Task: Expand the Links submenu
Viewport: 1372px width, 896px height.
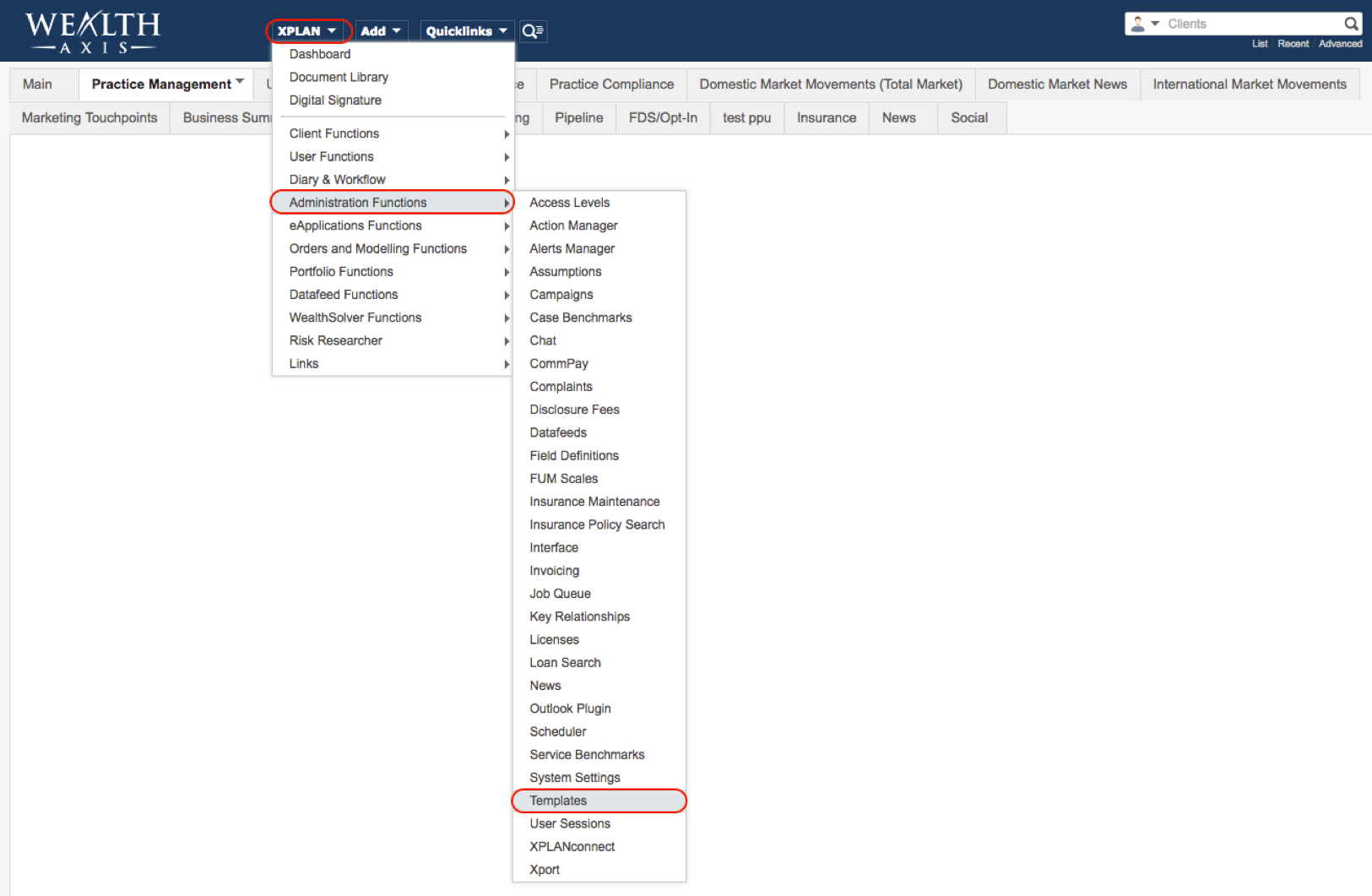Action: click(x=393, y=363)
